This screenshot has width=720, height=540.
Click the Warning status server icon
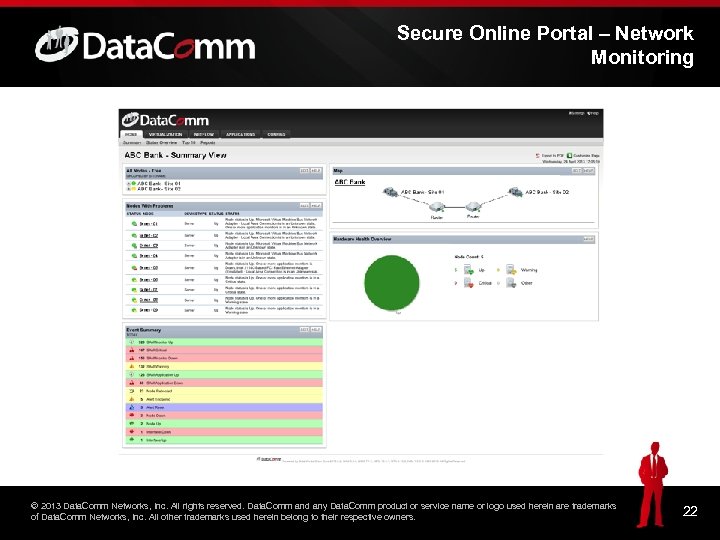[511, 270]
